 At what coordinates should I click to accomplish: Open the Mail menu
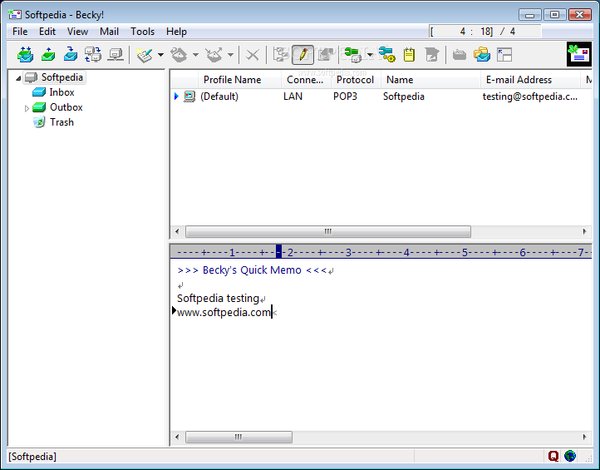click(x=109, y=32)
